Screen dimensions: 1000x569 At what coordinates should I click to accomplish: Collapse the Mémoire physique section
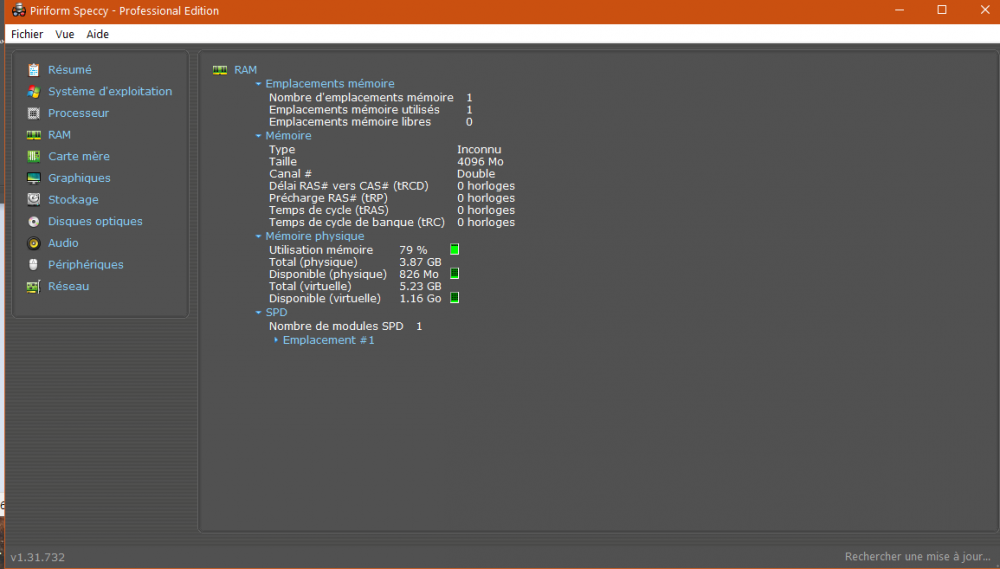(259, 237)
